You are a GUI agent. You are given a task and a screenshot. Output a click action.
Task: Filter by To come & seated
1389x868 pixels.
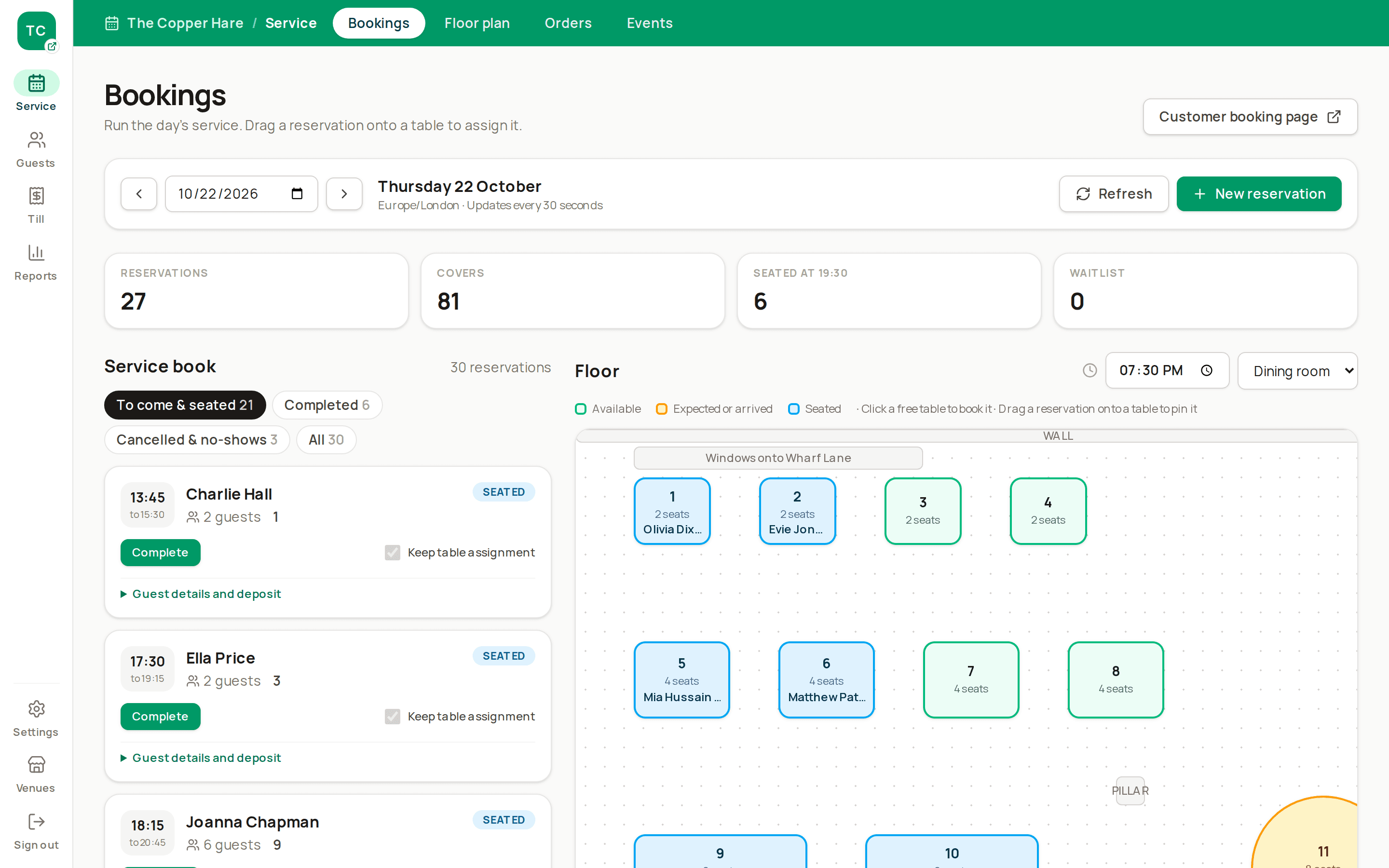185,405
